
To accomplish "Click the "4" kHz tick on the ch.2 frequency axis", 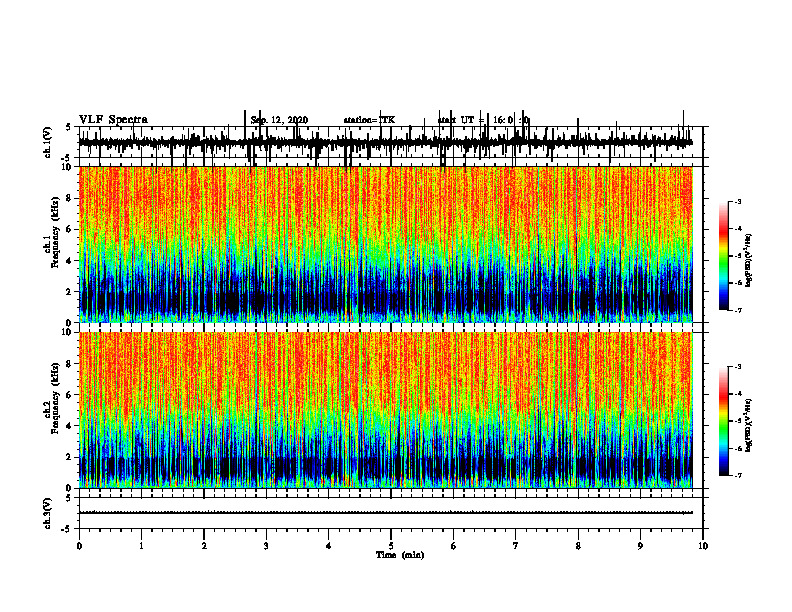I will point(69,426).
